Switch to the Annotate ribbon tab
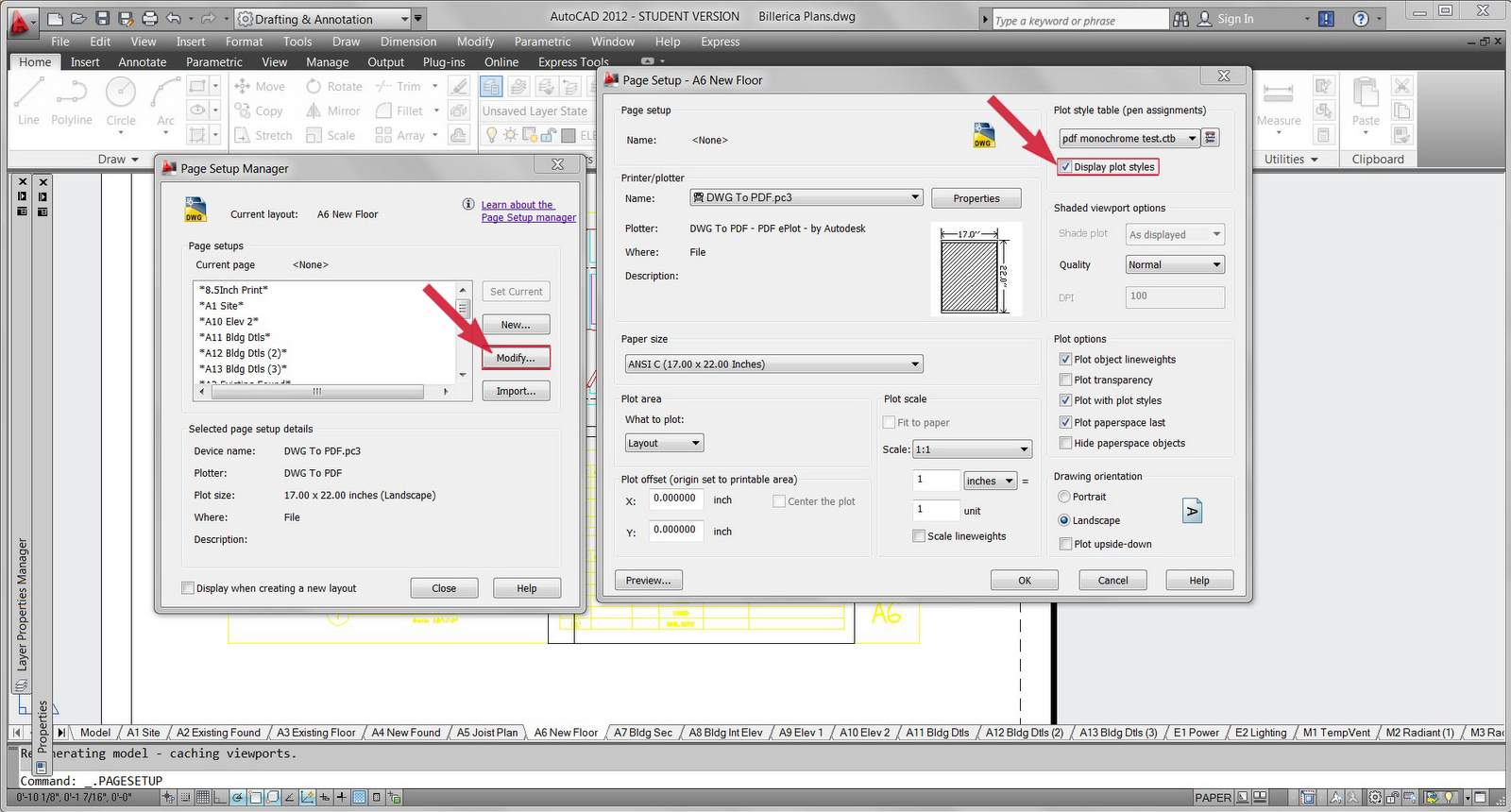Screen dimensions: 1511x812 click(143, 62)
